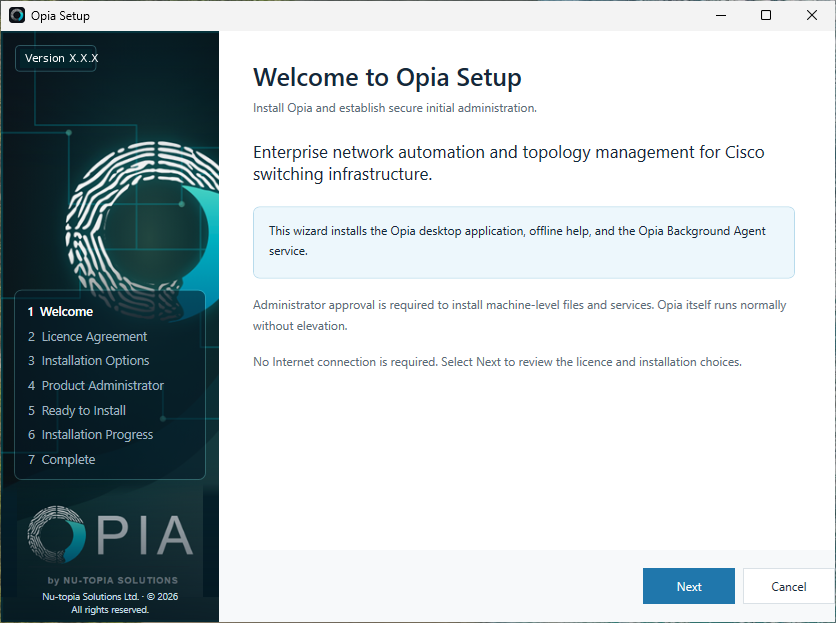Open the Installation Options step
The image size is (836, 623).
(89, 361)
